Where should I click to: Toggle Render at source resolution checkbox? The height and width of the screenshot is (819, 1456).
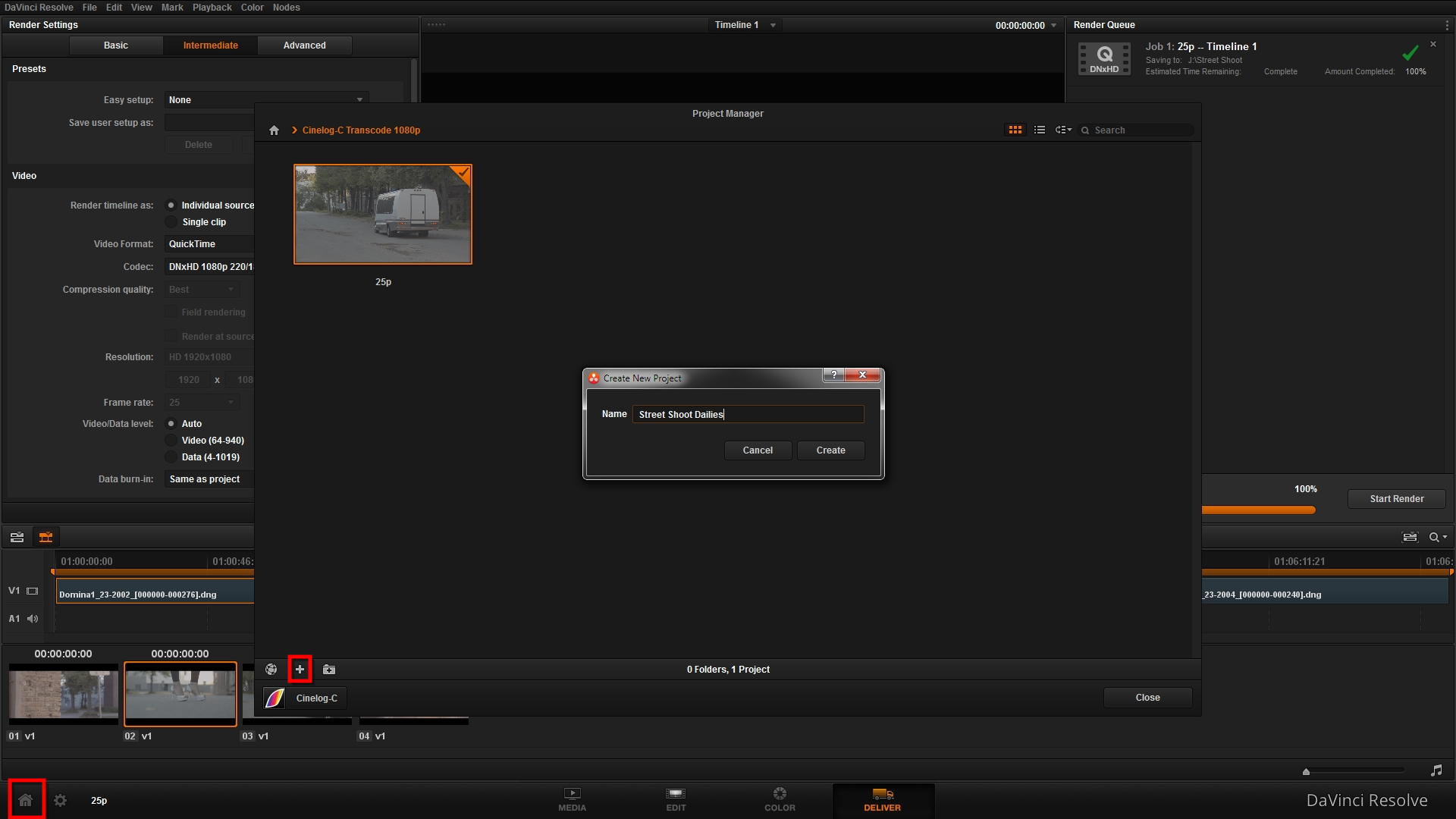171,337
